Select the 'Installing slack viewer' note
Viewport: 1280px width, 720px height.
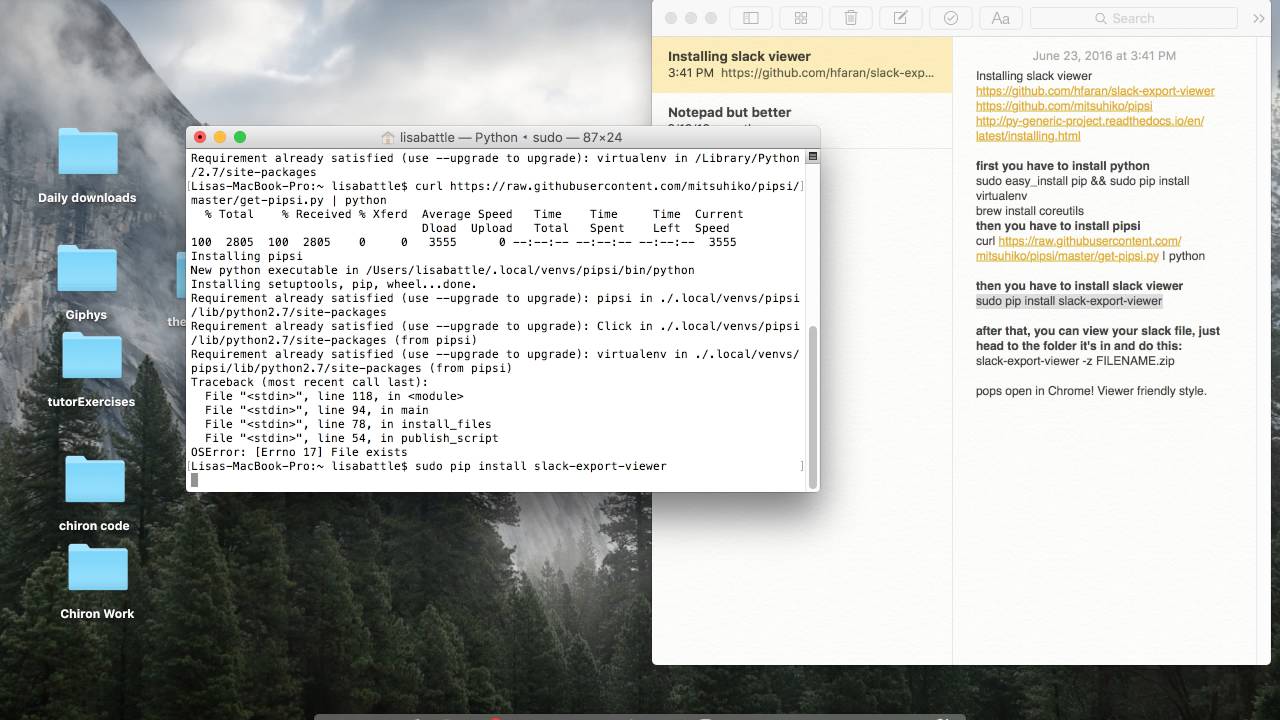click(802, 65)
